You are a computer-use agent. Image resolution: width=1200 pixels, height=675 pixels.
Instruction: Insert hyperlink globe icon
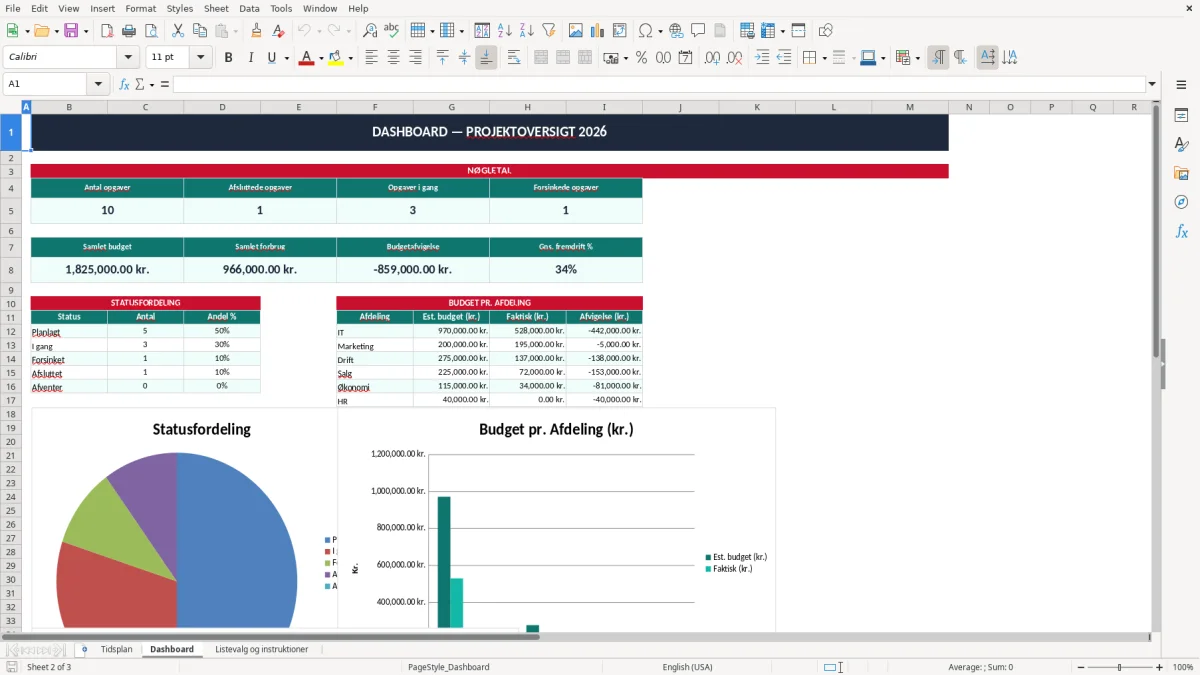[x=676, y=31]
